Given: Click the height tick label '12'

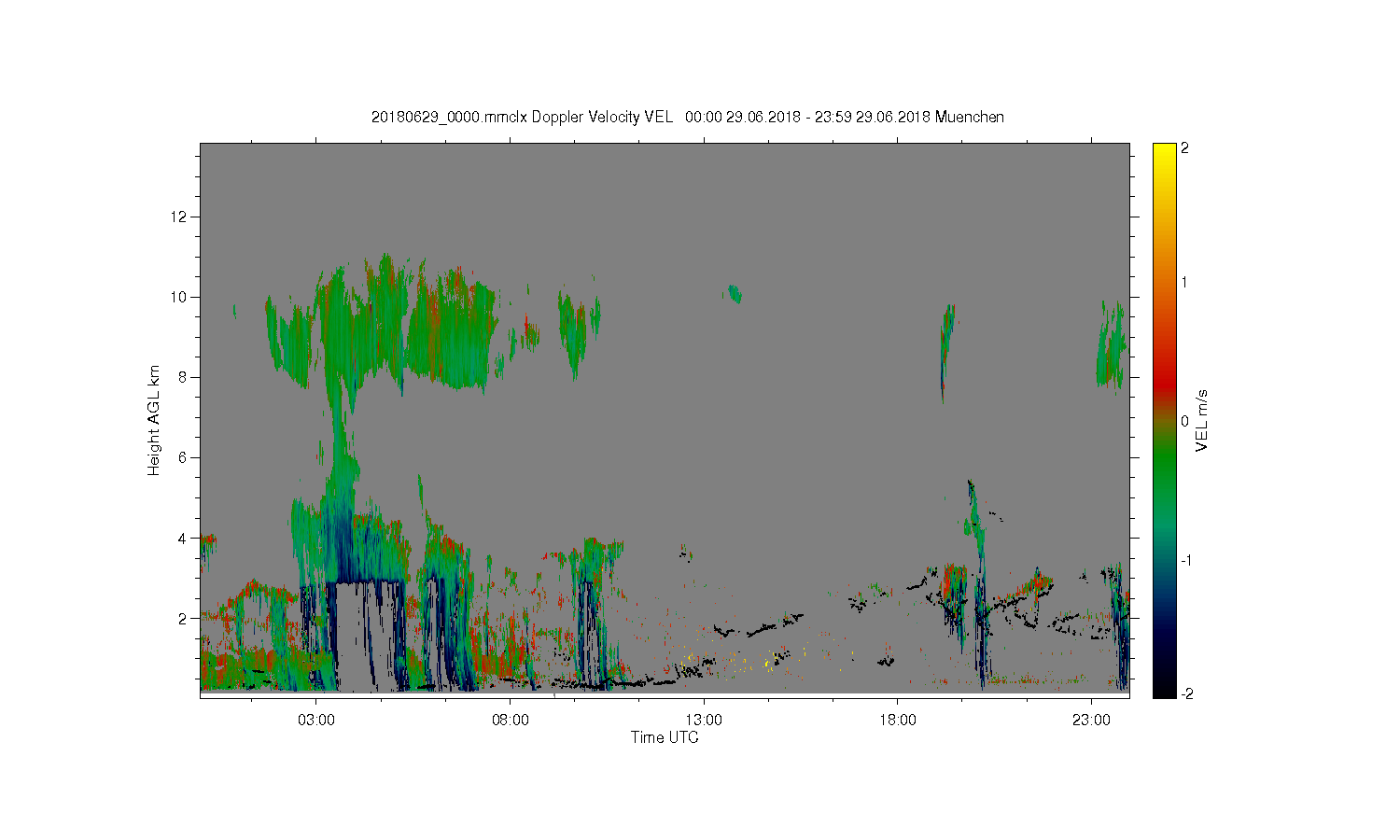Looking at the screenshot, I should [x=179, y=217].
